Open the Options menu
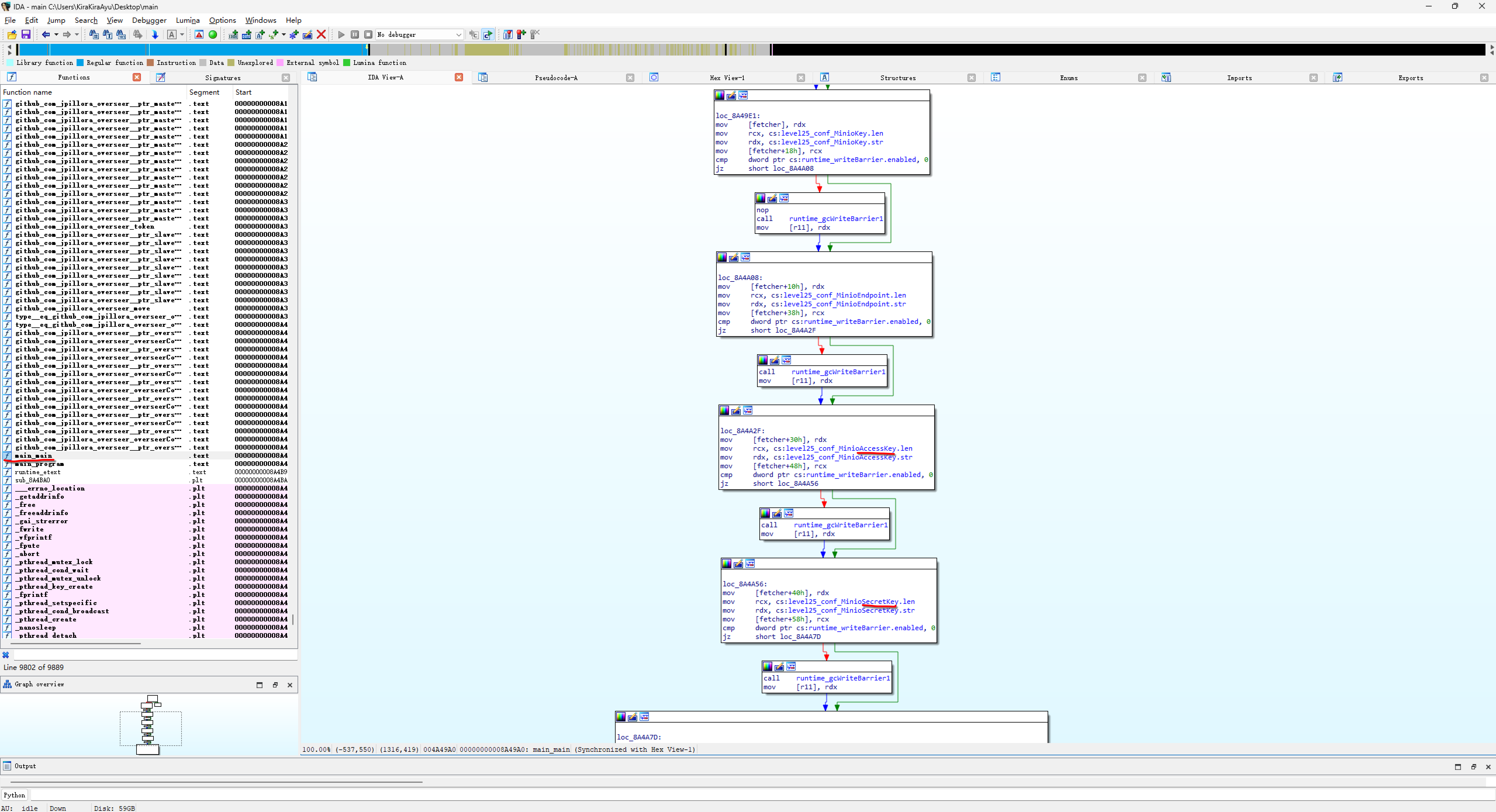 (222, 20)
